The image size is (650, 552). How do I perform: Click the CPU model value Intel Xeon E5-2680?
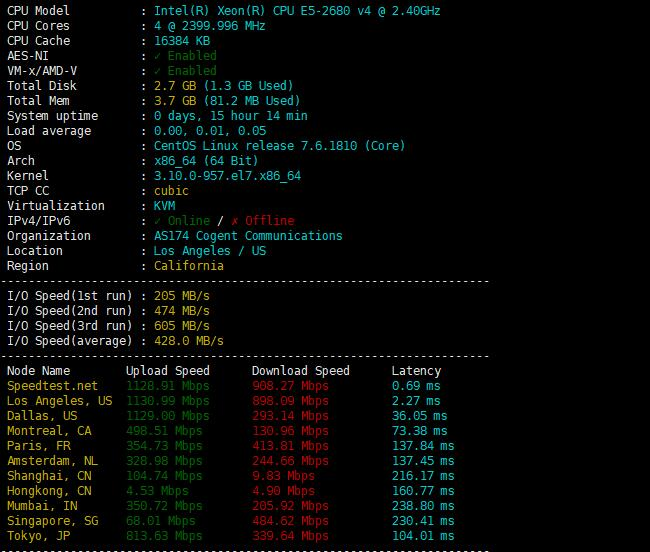pyautogui.click(x=297, y=11)
